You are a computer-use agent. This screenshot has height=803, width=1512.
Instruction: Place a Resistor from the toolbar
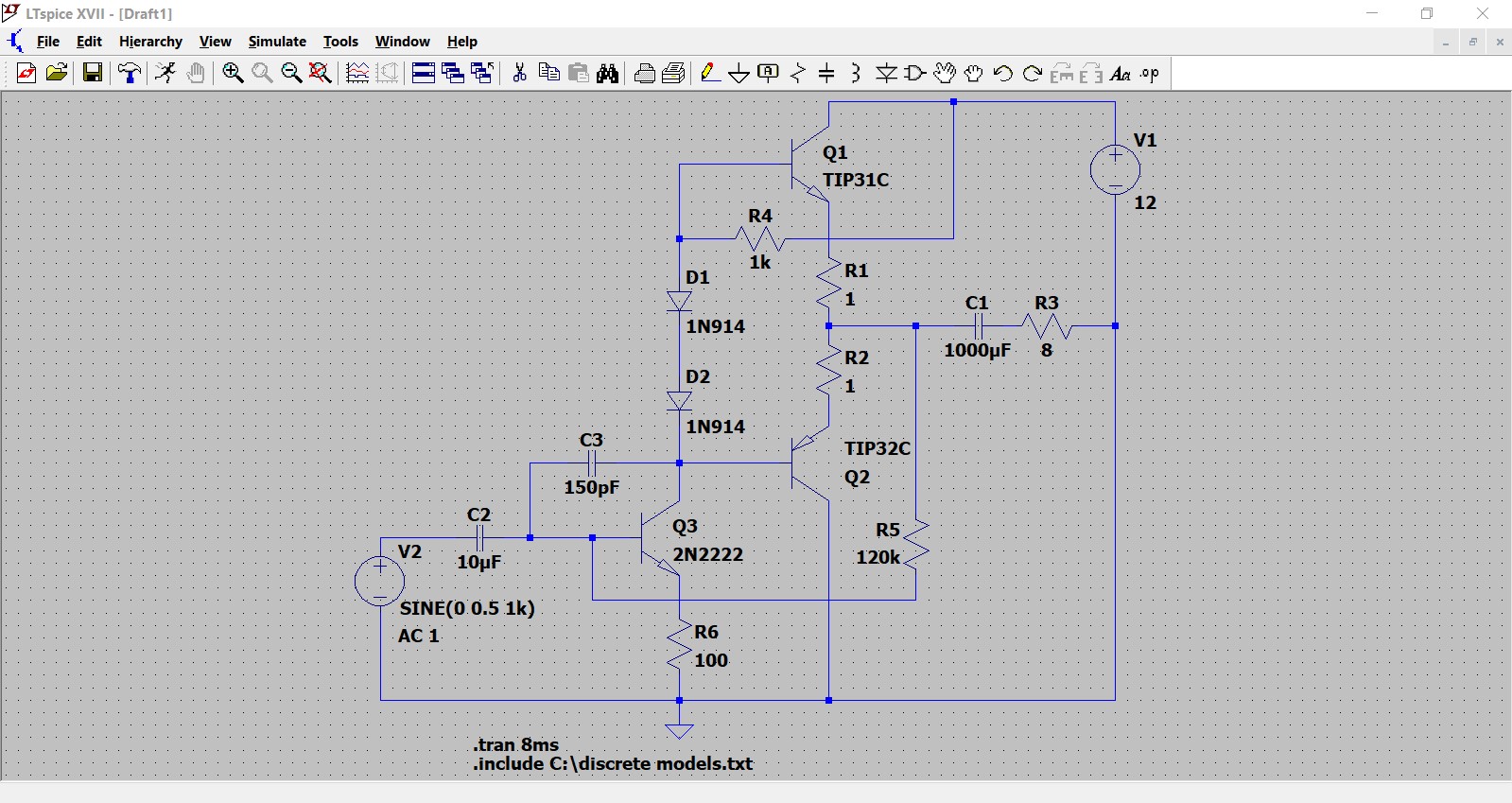(x=798, y=74)
